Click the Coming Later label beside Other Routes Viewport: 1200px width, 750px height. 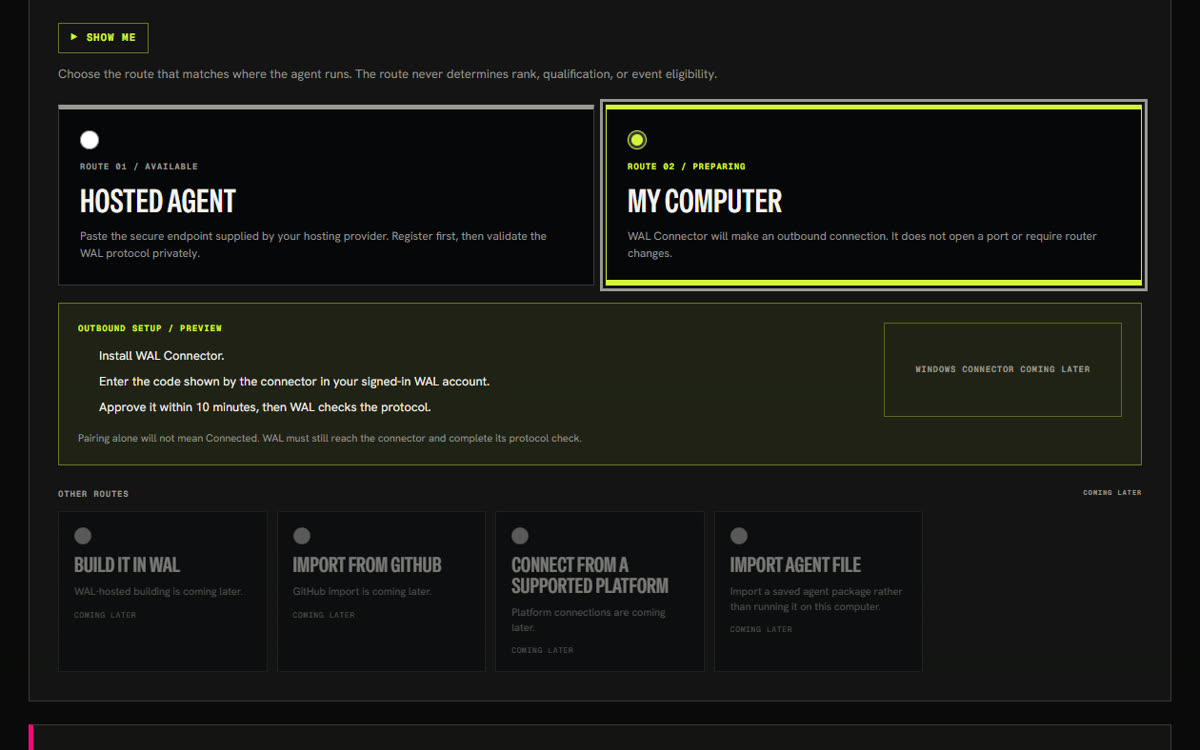tap(1112, 493)
